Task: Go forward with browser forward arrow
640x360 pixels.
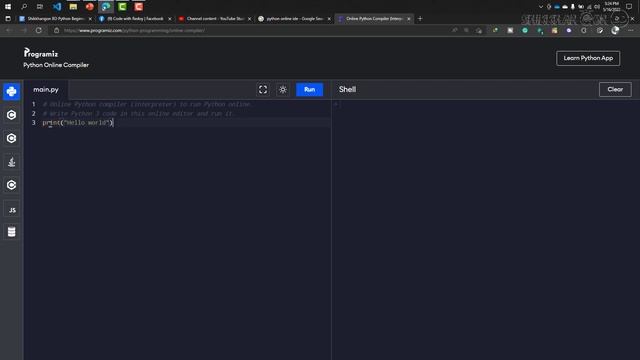Action: click(24, 30)
